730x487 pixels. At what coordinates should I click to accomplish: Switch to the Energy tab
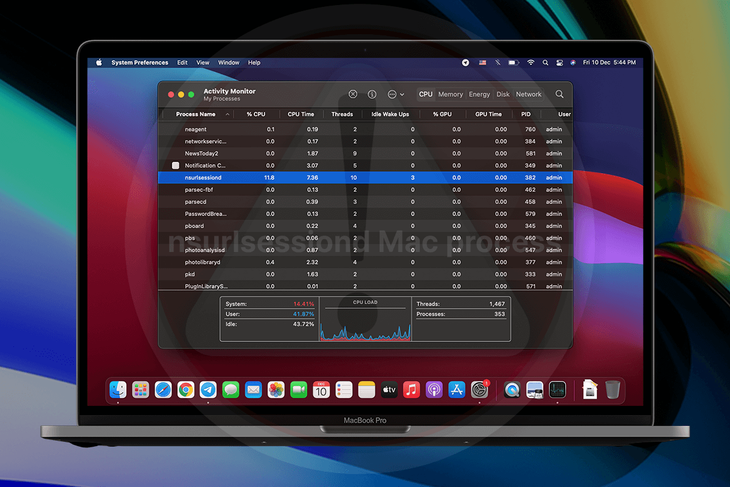tap(479, 94)
